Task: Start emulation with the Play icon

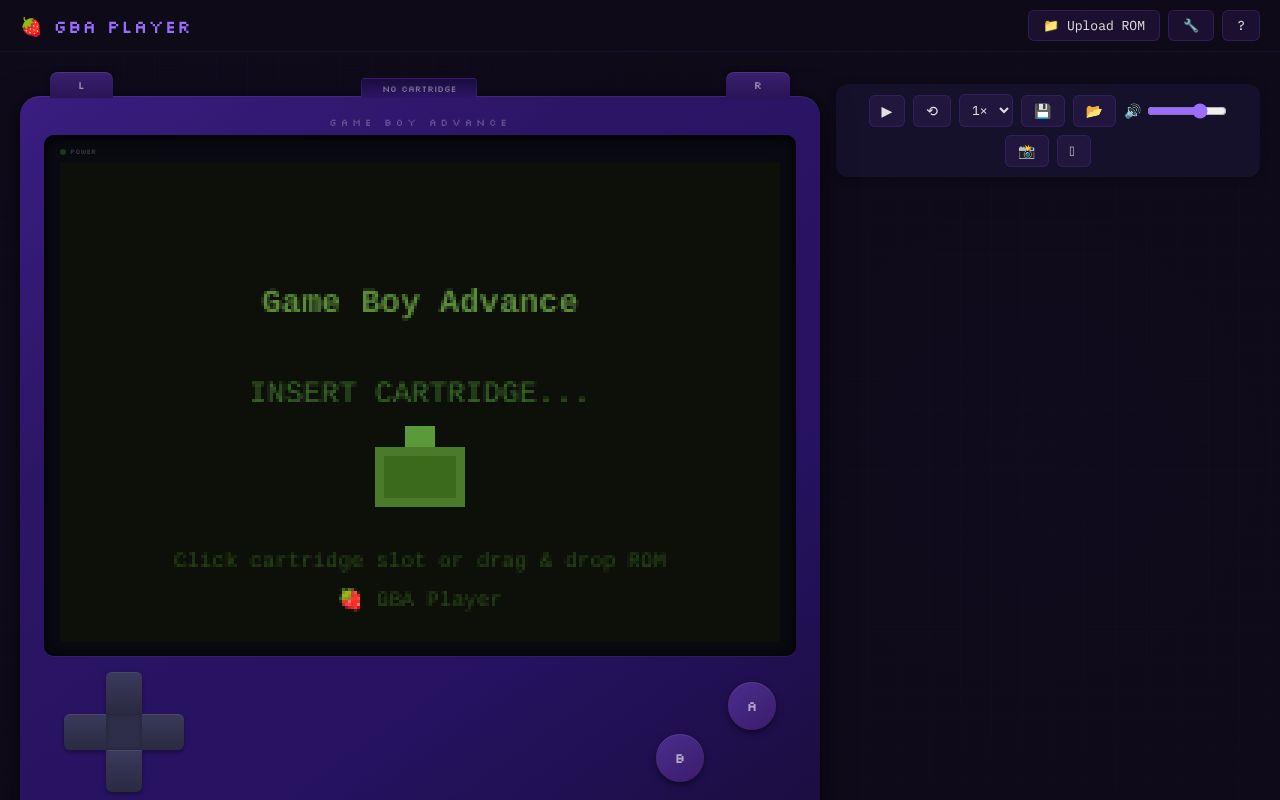Action: [886, 111]
